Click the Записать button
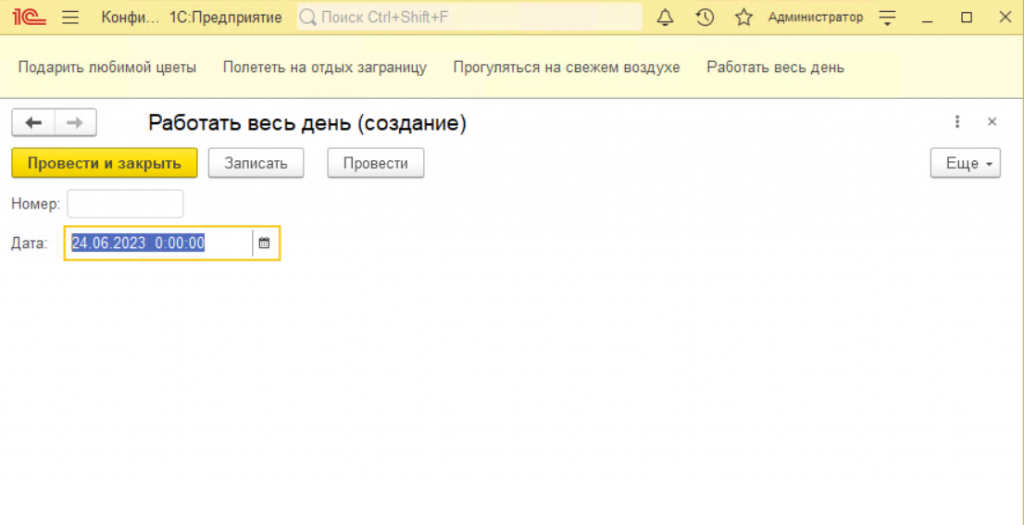Image resolution: width=1024 pixels, height=525 pixels. coord(256,163)
